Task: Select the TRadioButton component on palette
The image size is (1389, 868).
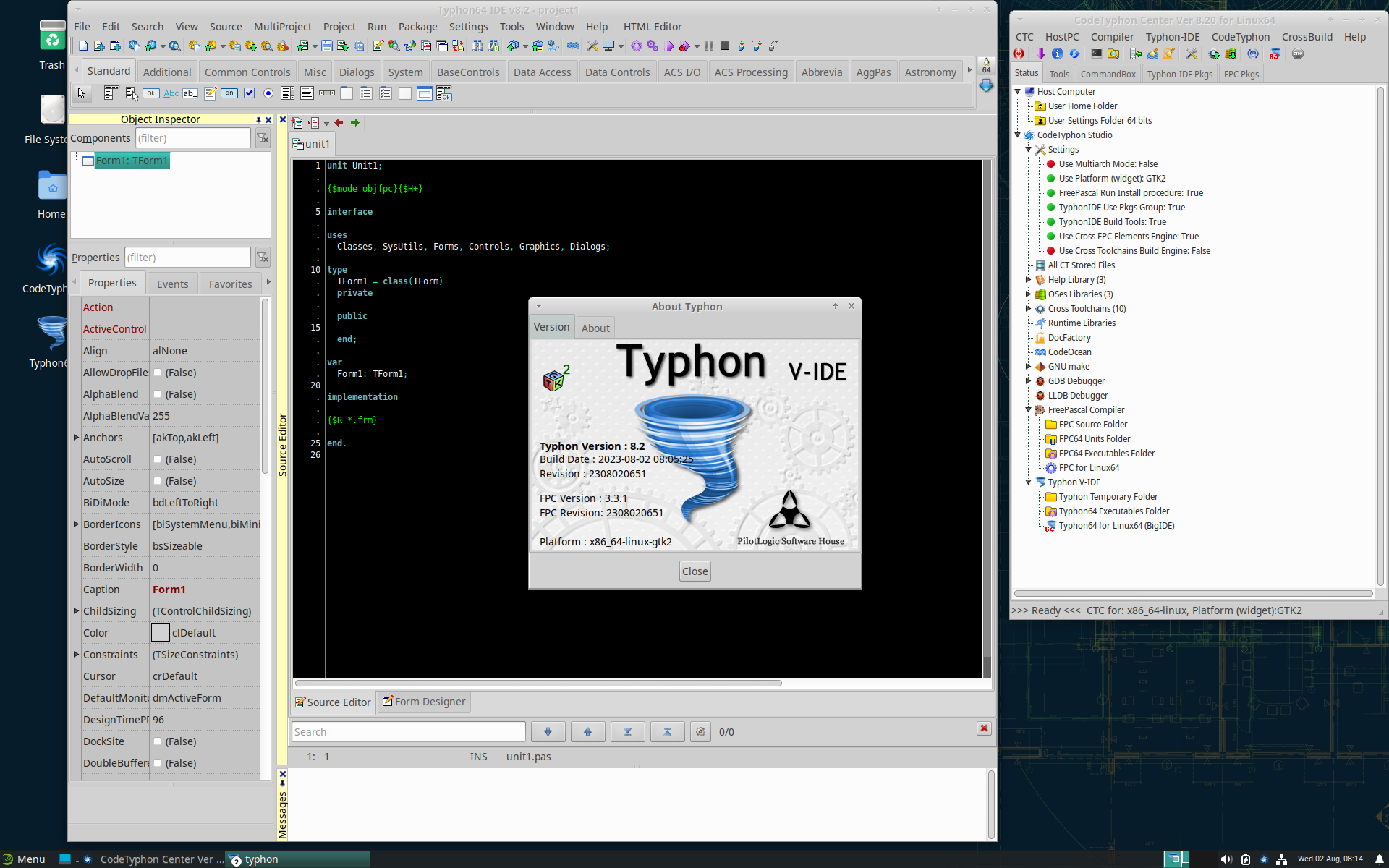Action: [x=268, y=93]
